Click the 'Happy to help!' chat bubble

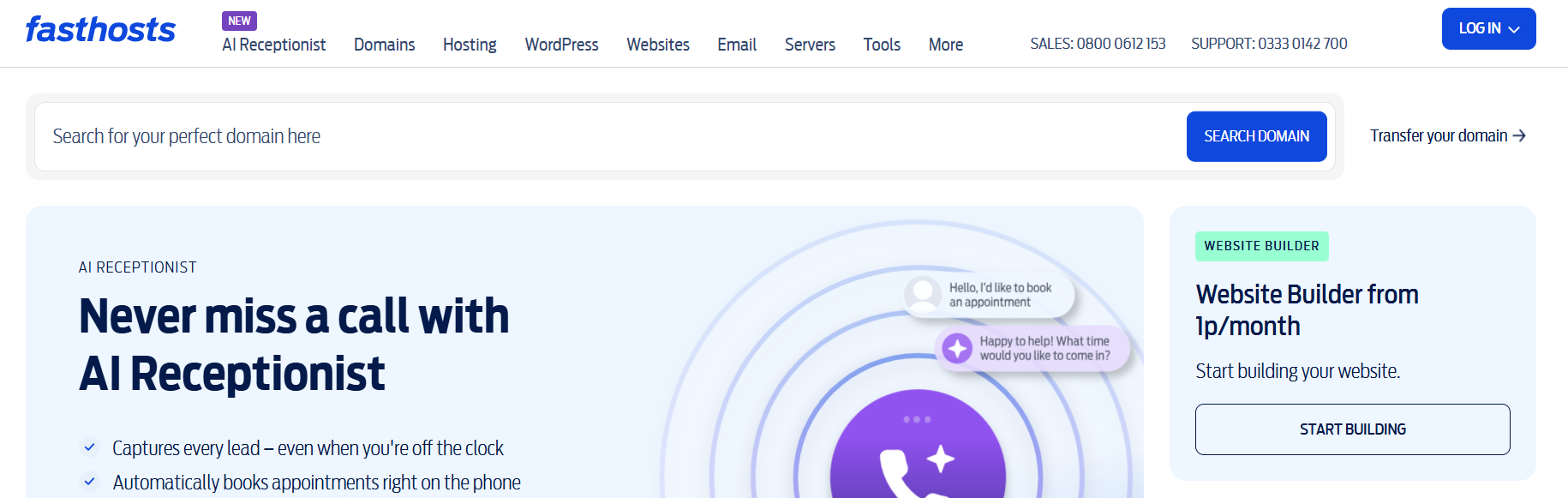point(1033,348)
